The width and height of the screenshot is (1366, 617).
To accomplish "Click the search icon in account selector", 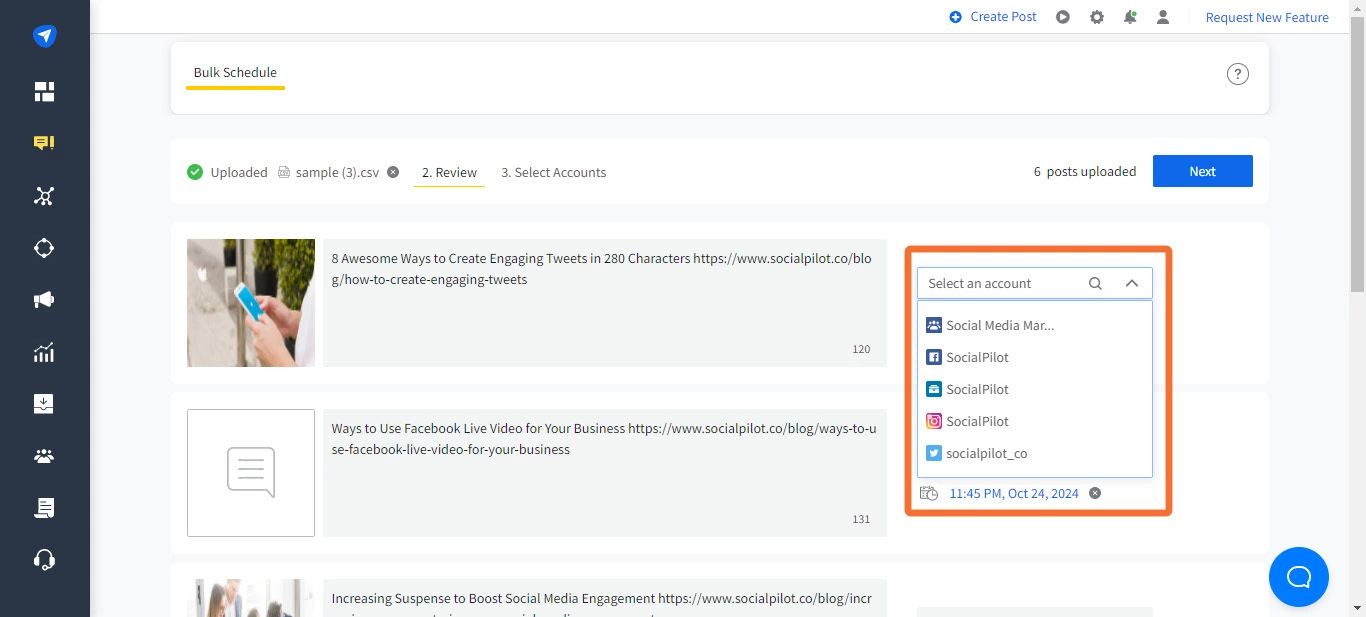I will tap(1095, 283).
